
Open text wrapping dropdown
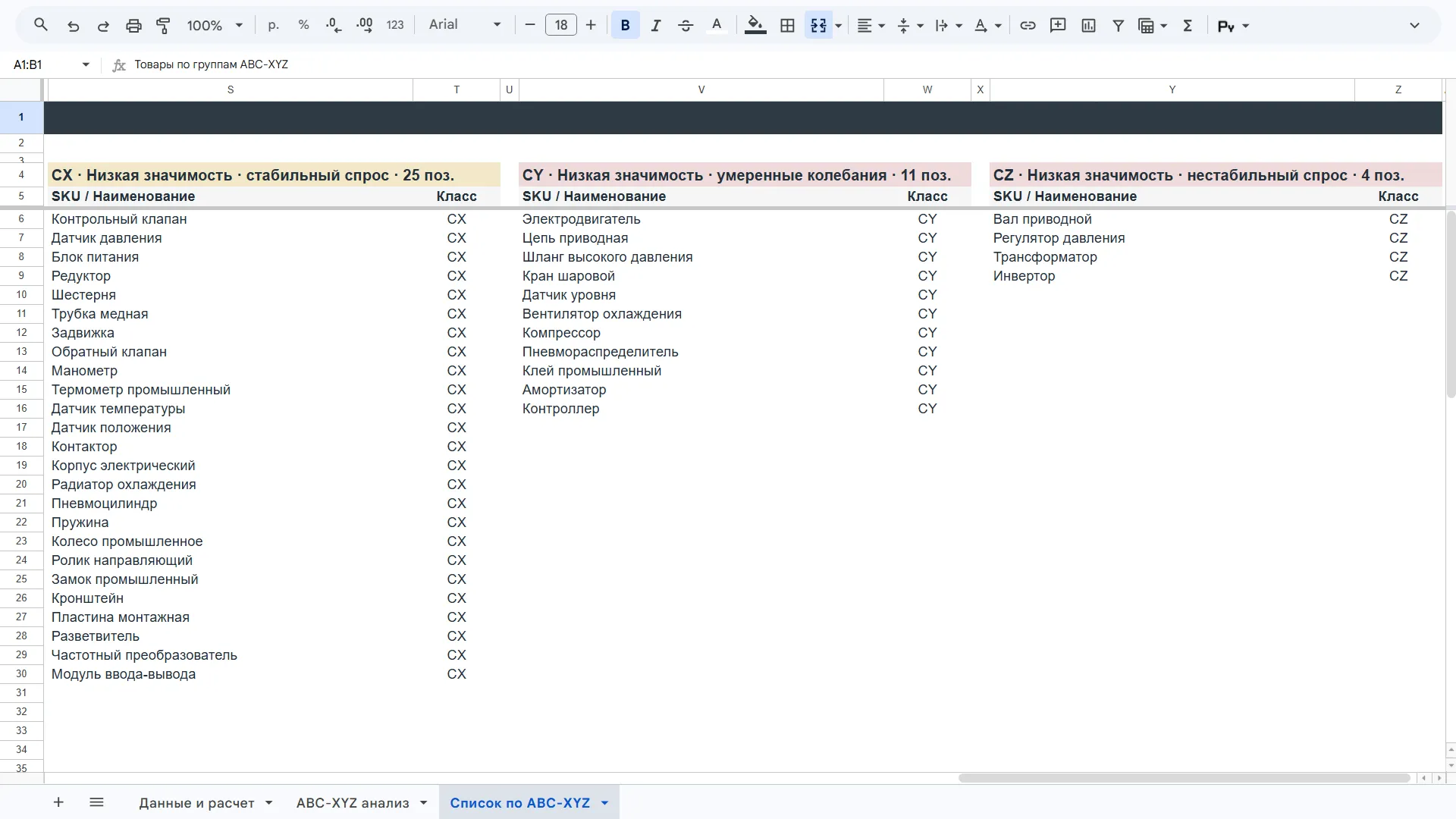click(x=948, y=26)
